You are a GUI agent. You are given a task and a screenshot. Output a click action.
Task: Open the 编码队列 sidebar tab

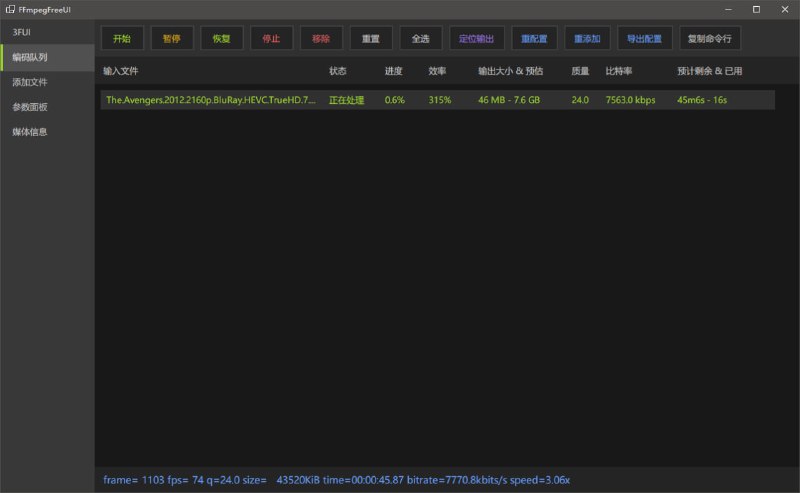30,57
